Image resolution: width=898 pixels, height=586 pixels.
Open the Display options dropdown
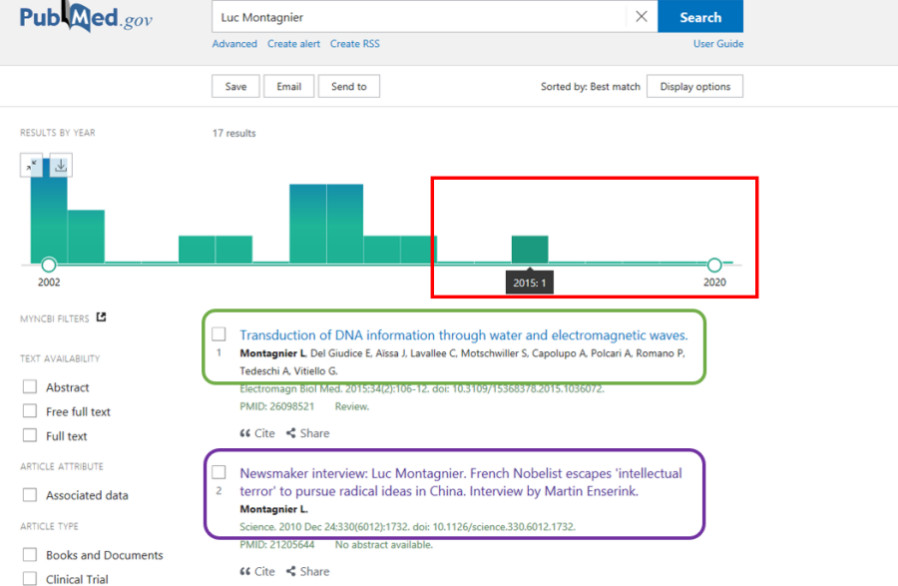click(x=694, y=87)
